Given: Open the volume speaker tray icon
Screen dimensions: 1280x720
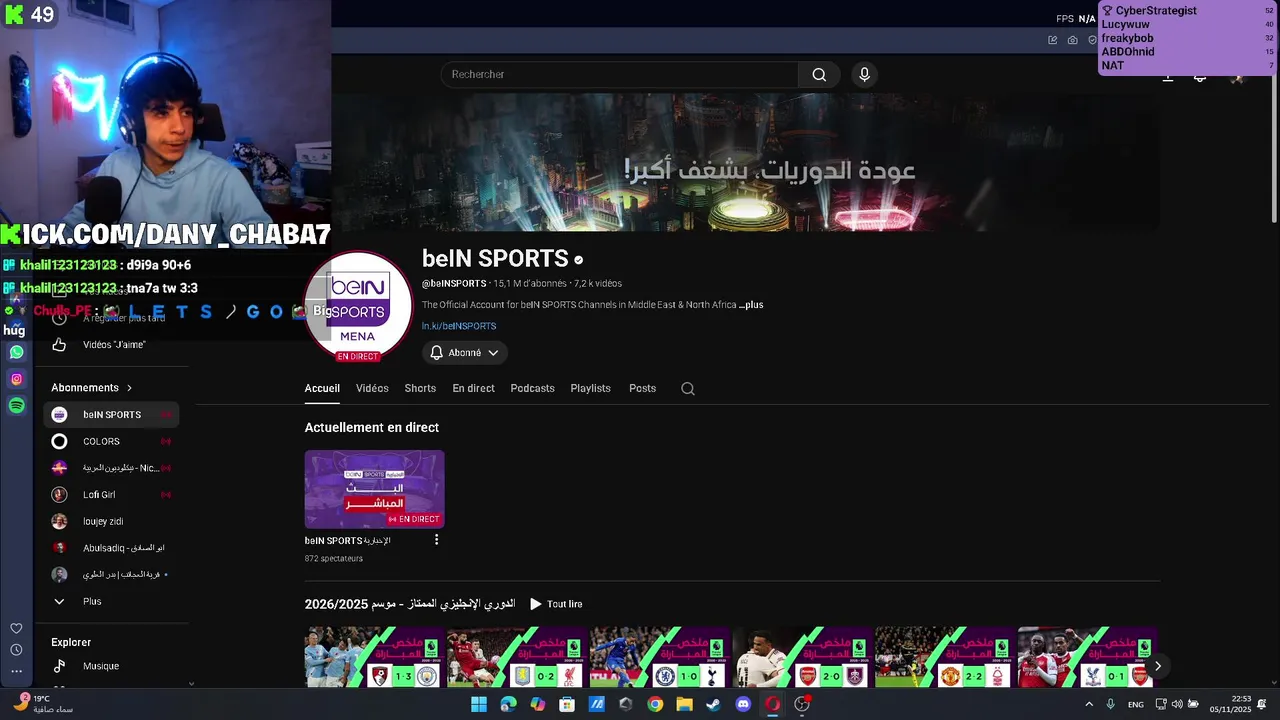Looking at the screenshot, I should click(x=1177, y=705).
